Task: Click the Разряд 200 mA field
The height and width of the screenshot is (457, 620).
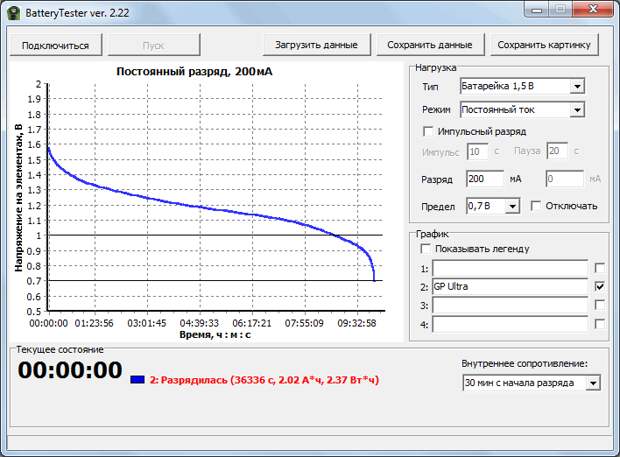Action: pos(485,179)
